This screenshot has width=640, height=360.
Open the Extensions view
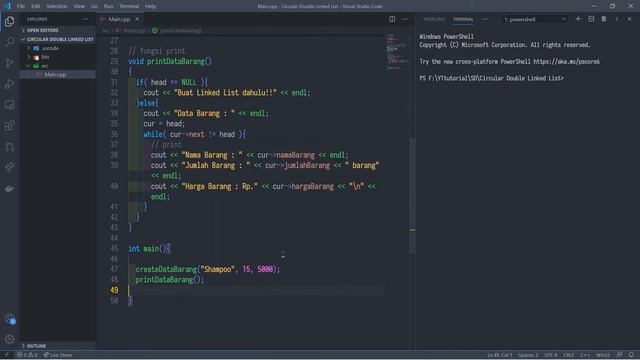(9, 125)
